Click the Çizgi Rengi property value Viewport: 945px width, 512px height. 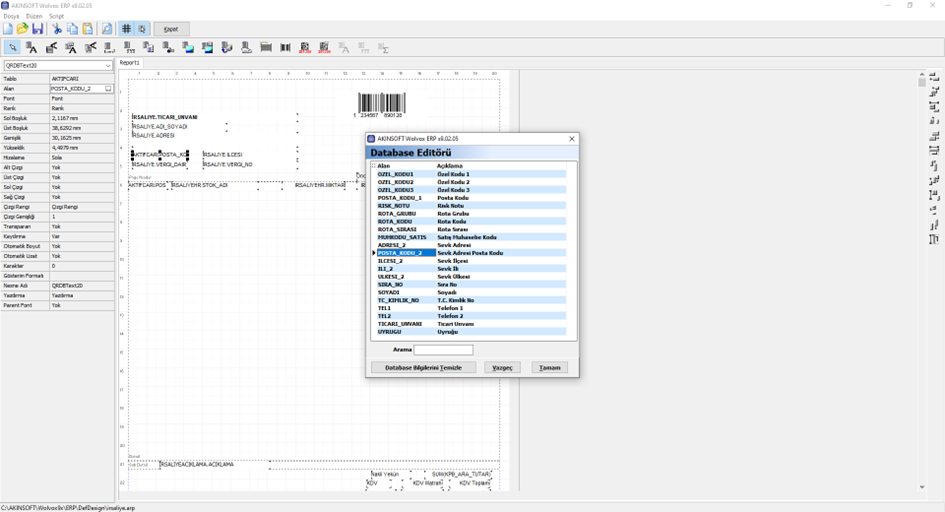[81, 207]
